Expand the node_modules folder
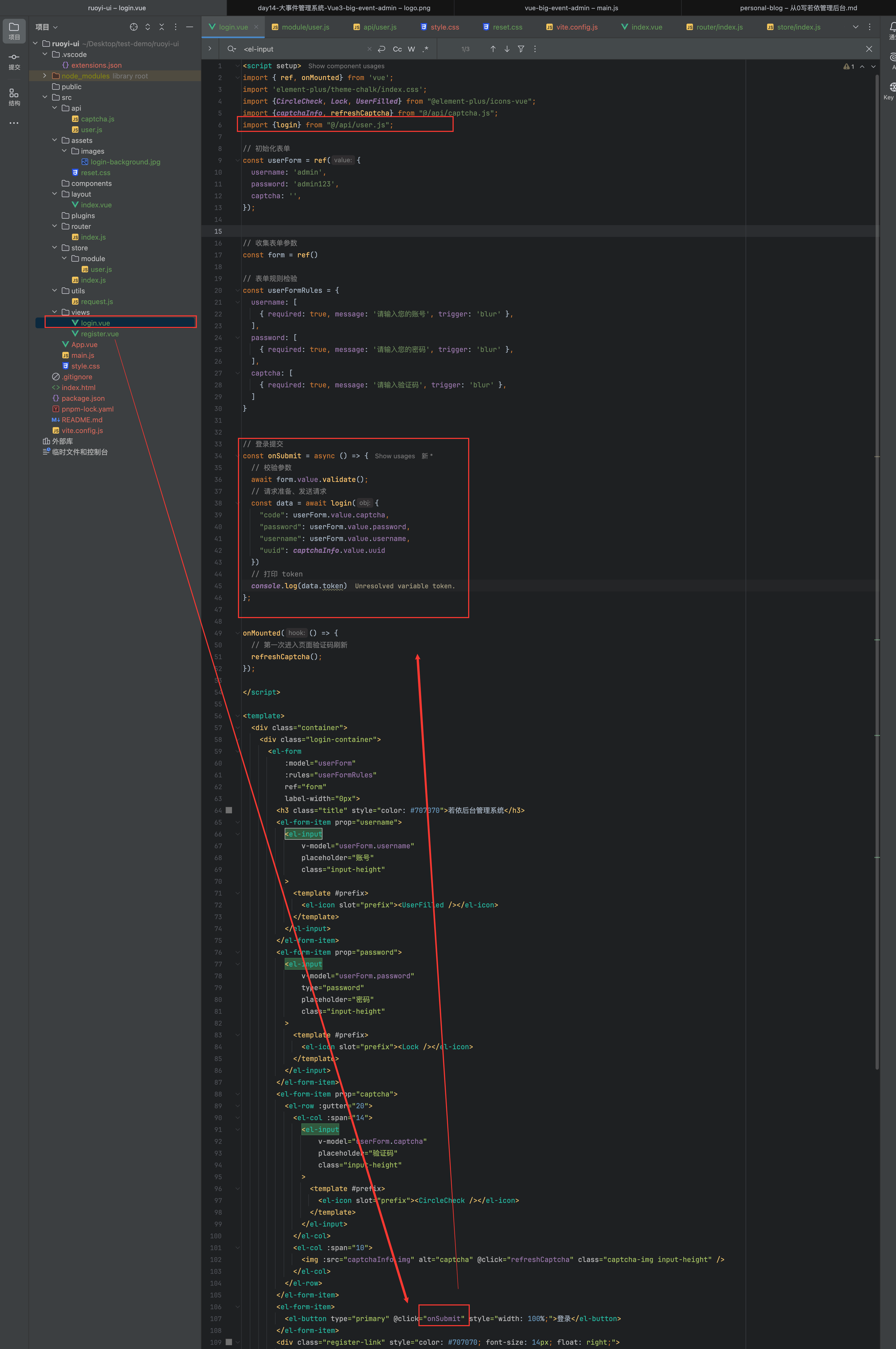The width and height of the screenshot is (896, 1349). click(45, 75)
